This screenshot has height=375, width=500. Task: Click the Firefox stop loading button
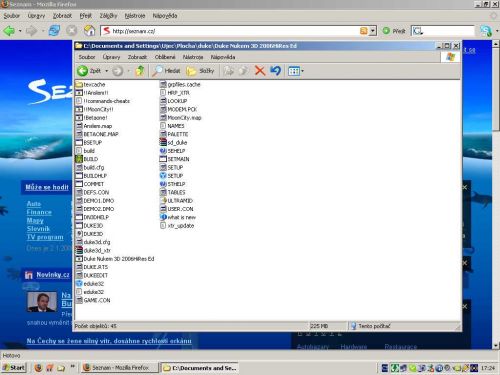72,31
